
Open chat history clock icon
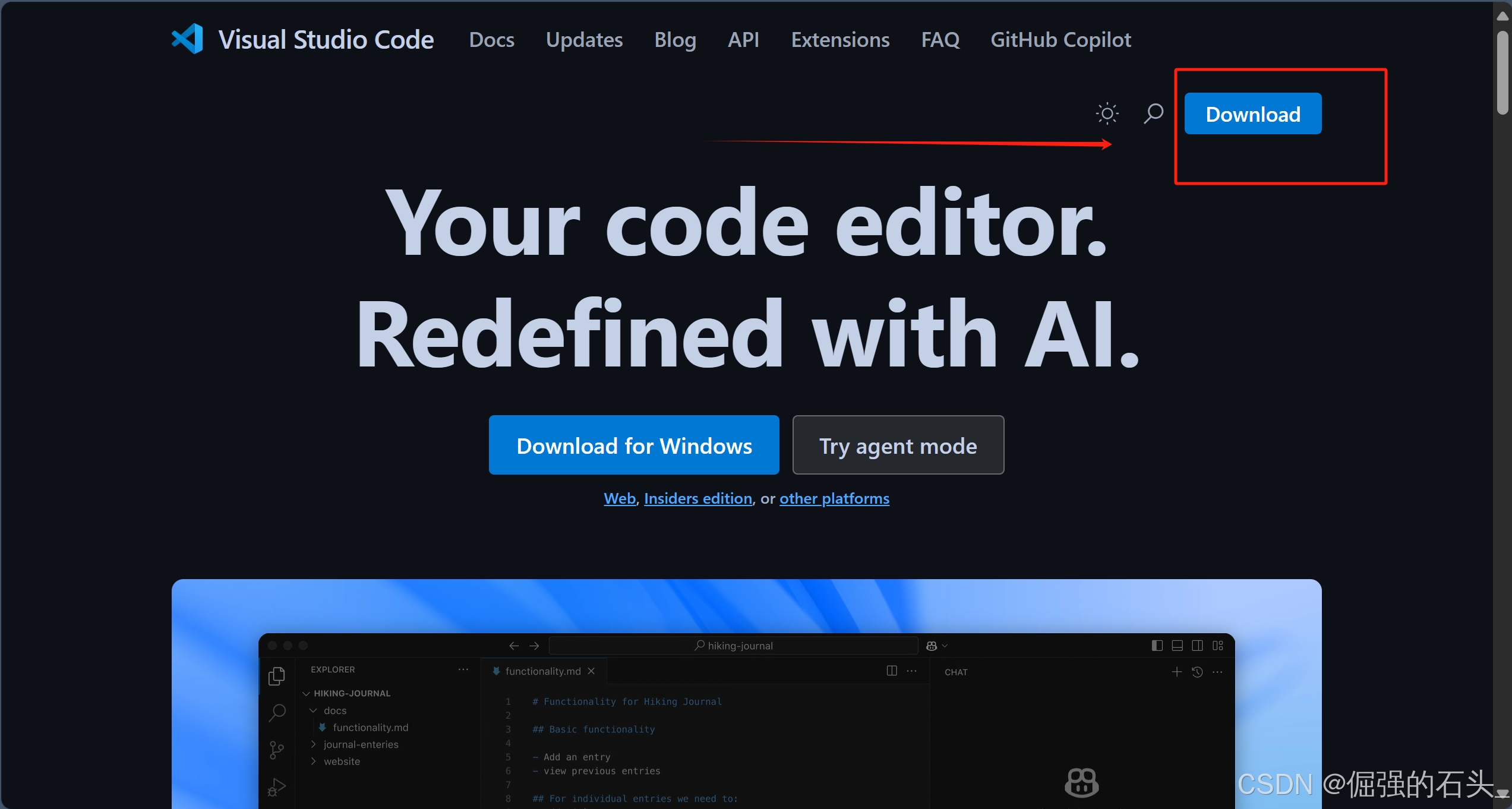[x=1197, y=672]
